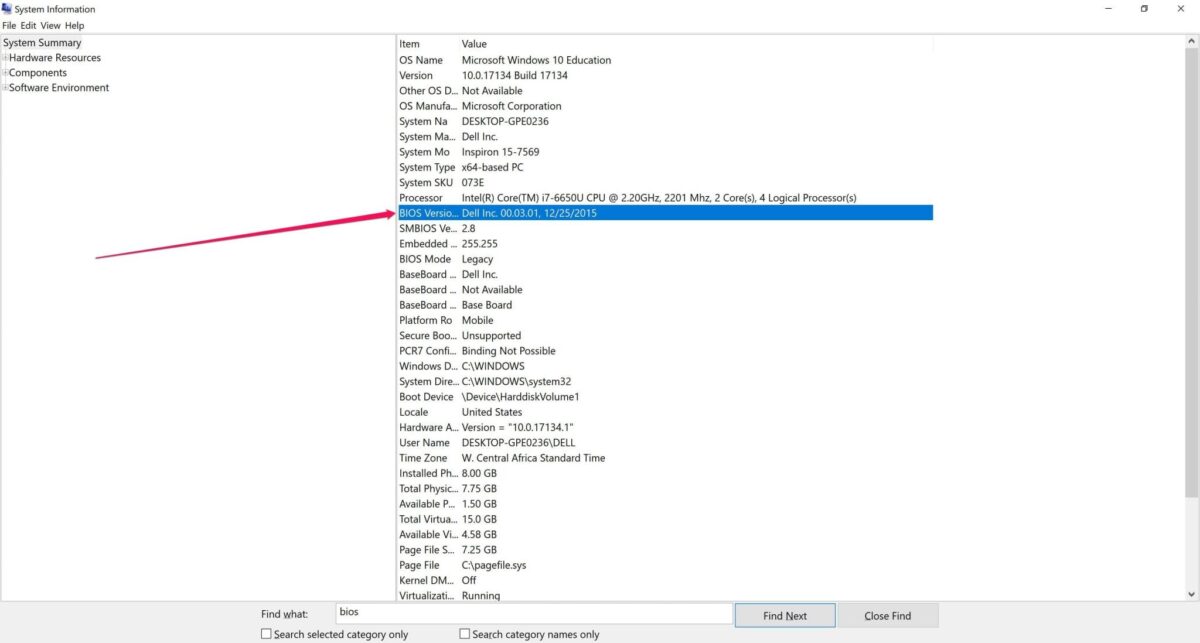The width and height of the screenshot is (1200, 643).
Task: Open the File menu
Action: click(x=9, y=25)
